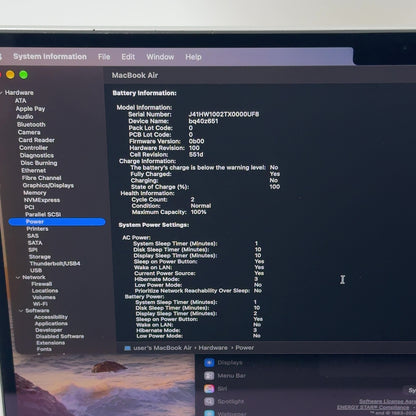Open the Help menu
This screenshot has height=416, width=416.
(x=193, y=57)
